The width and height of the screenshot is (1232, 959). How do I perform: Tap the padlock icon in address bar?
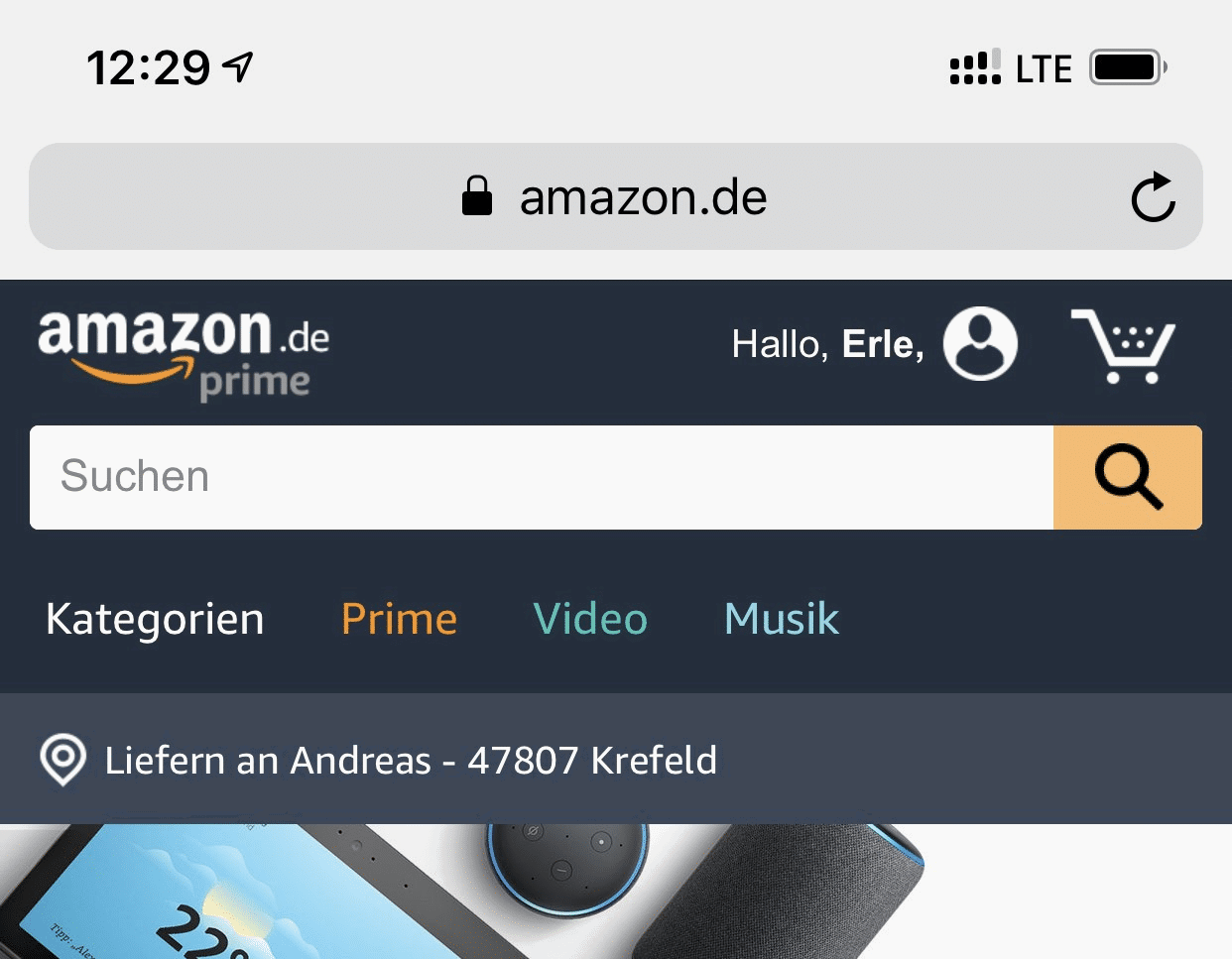click(477, 195)
